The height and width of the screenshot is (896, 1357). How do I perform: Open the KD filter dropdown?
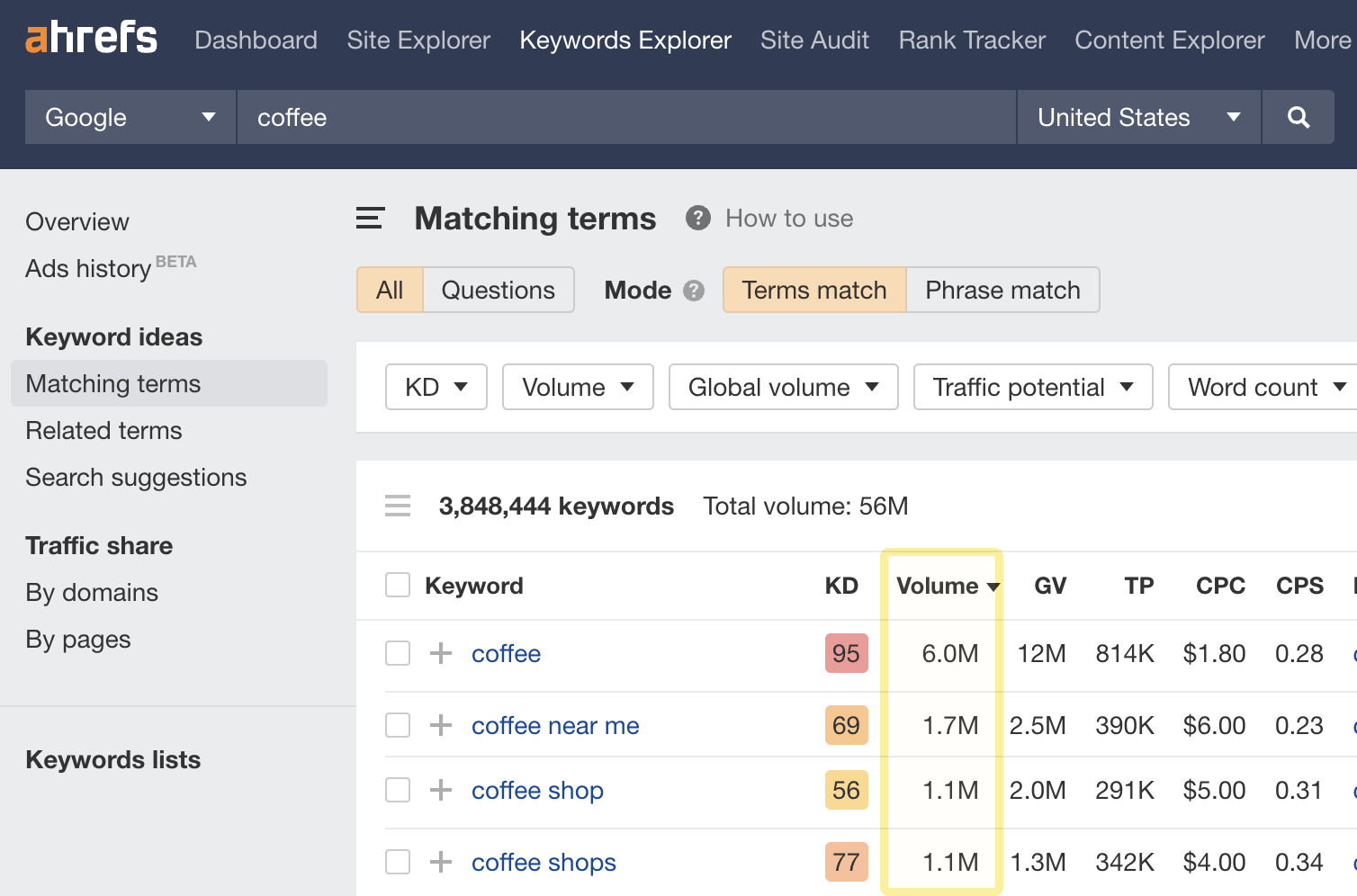click(x=436, y=387)
